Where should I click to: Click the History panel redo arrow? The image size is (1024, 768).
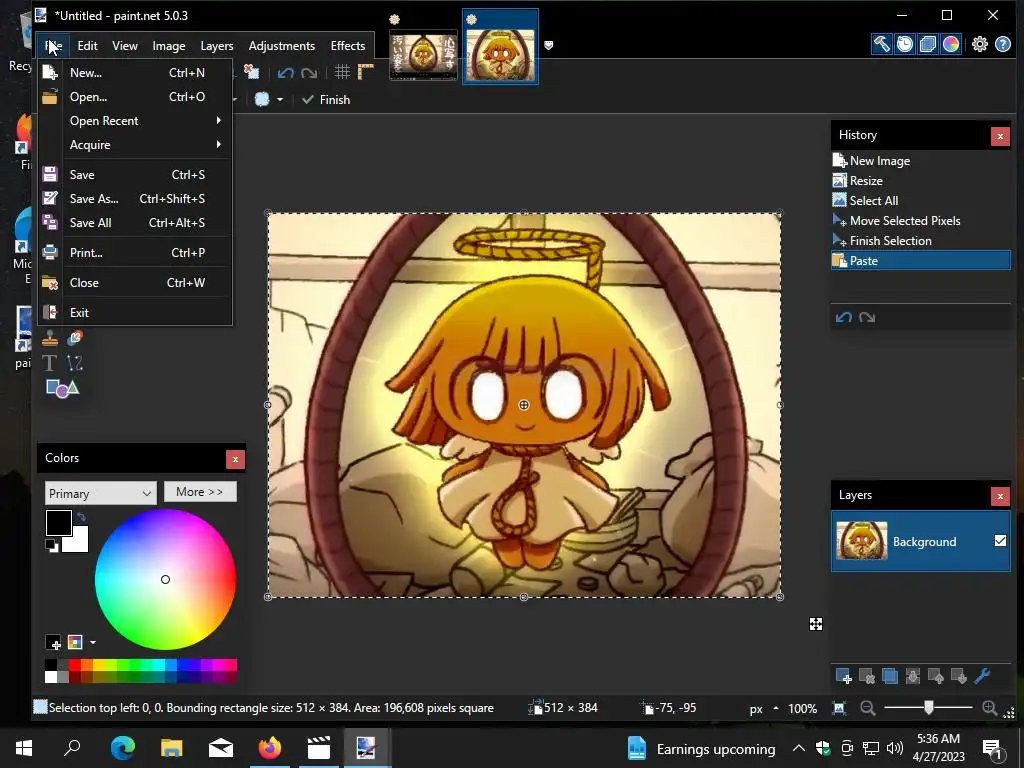(x=867, y=317)
